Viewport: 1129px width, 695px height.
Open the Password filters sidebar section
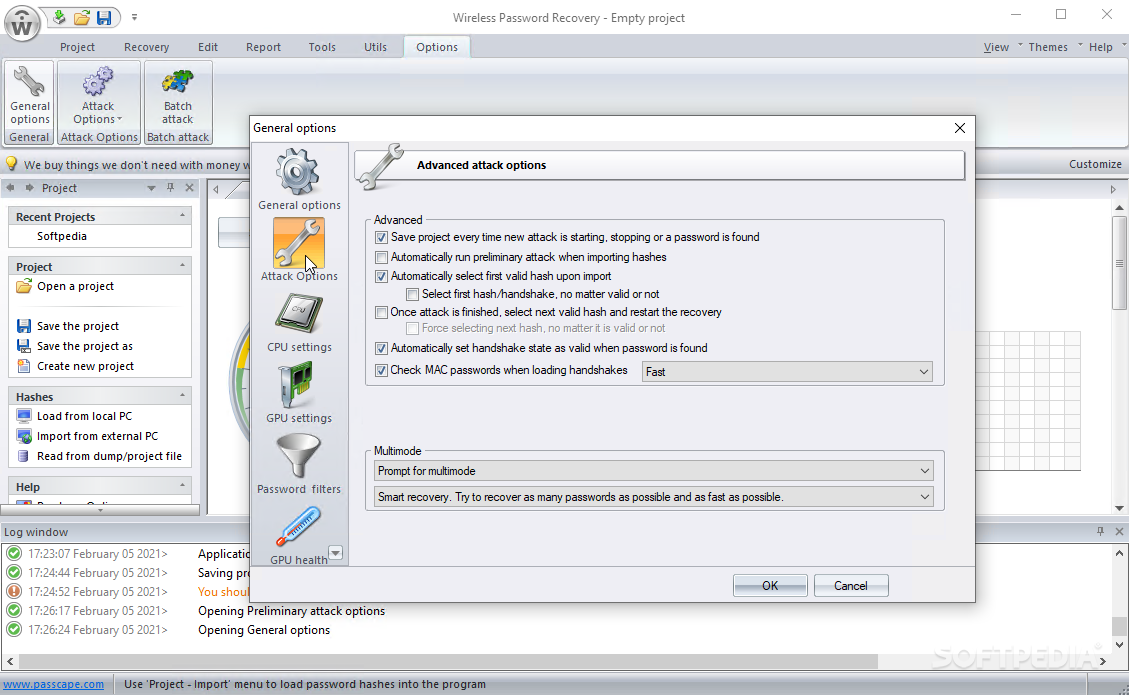click(x=299, y=463)
